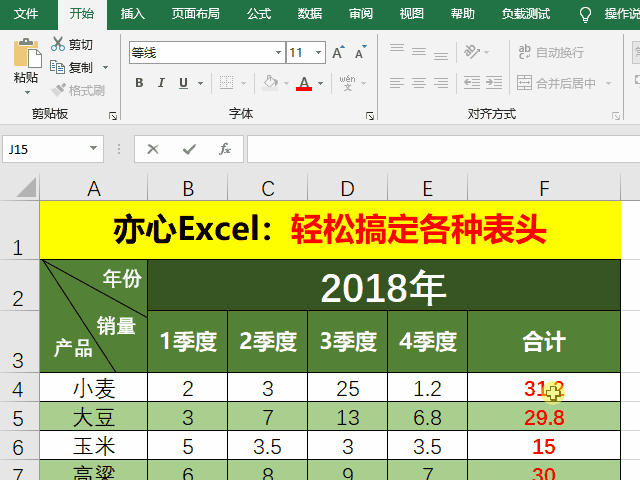Select column header A
Image resolution: width=640 pixels, height=480 pixels.
93,188
